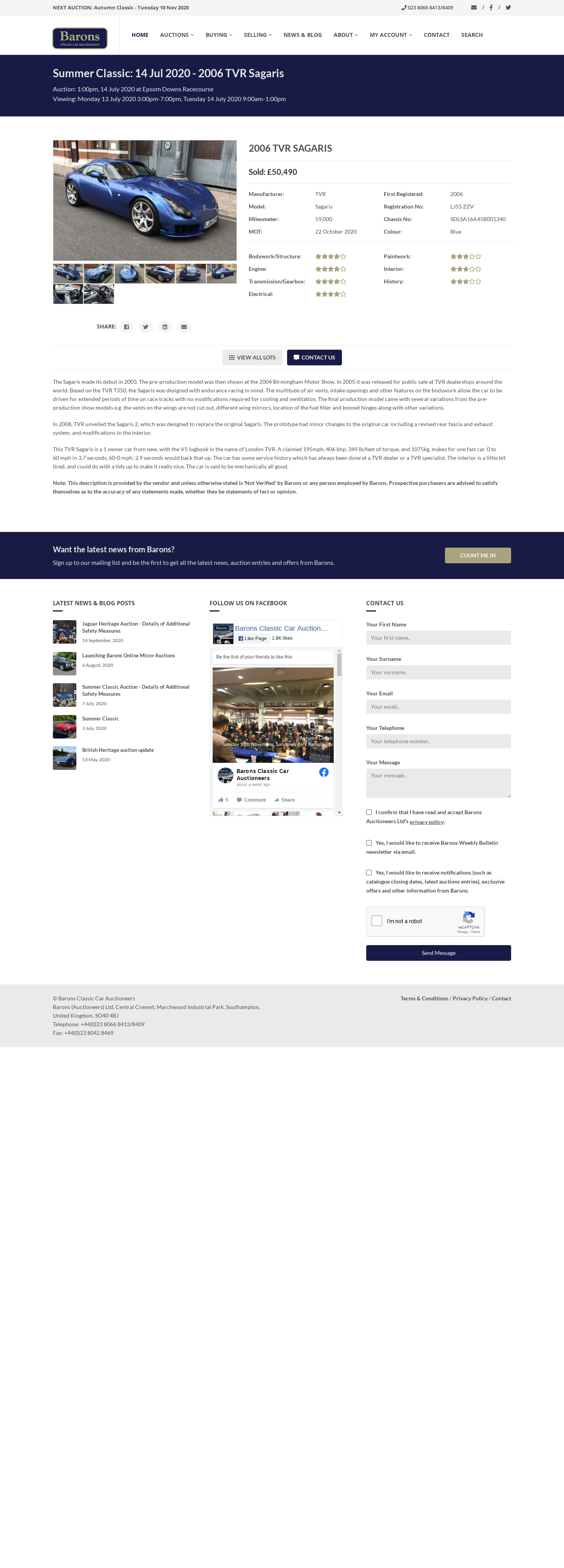Image resolution: width=564 pixels, height=1568 pixels.
Task: Check Weekly Bulletin newsletter checkbox
Action: 369,843
